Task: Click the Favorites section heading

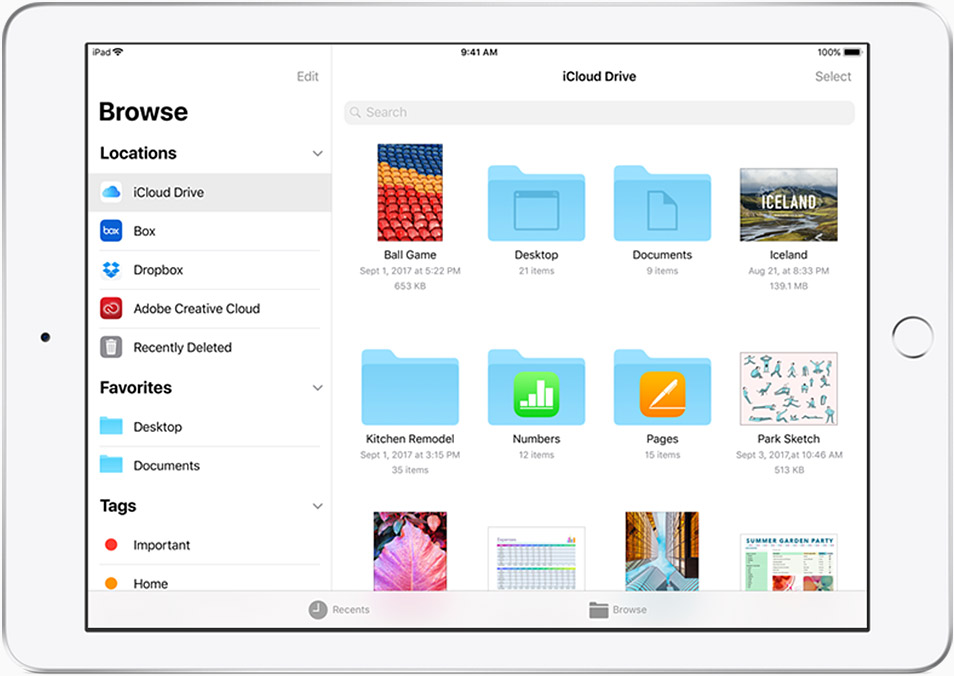Action: [x=136, y=388]
